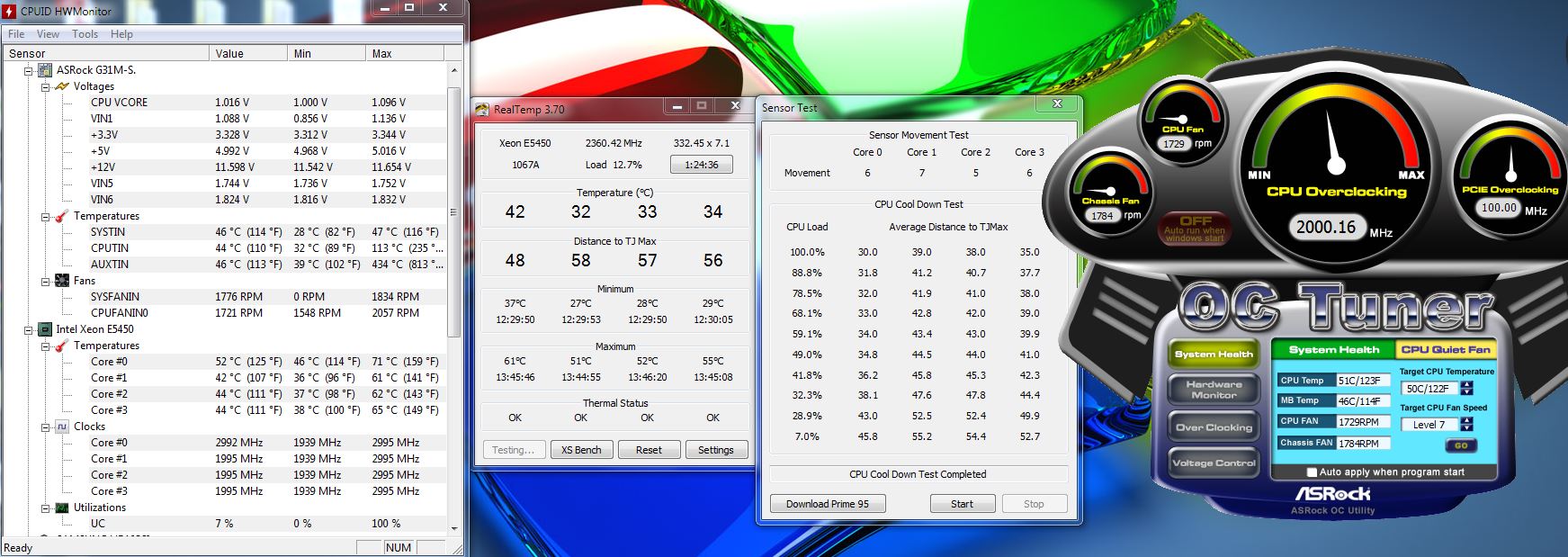Click the CPU Fan rpm gauge in OC Tuner

1184,120
